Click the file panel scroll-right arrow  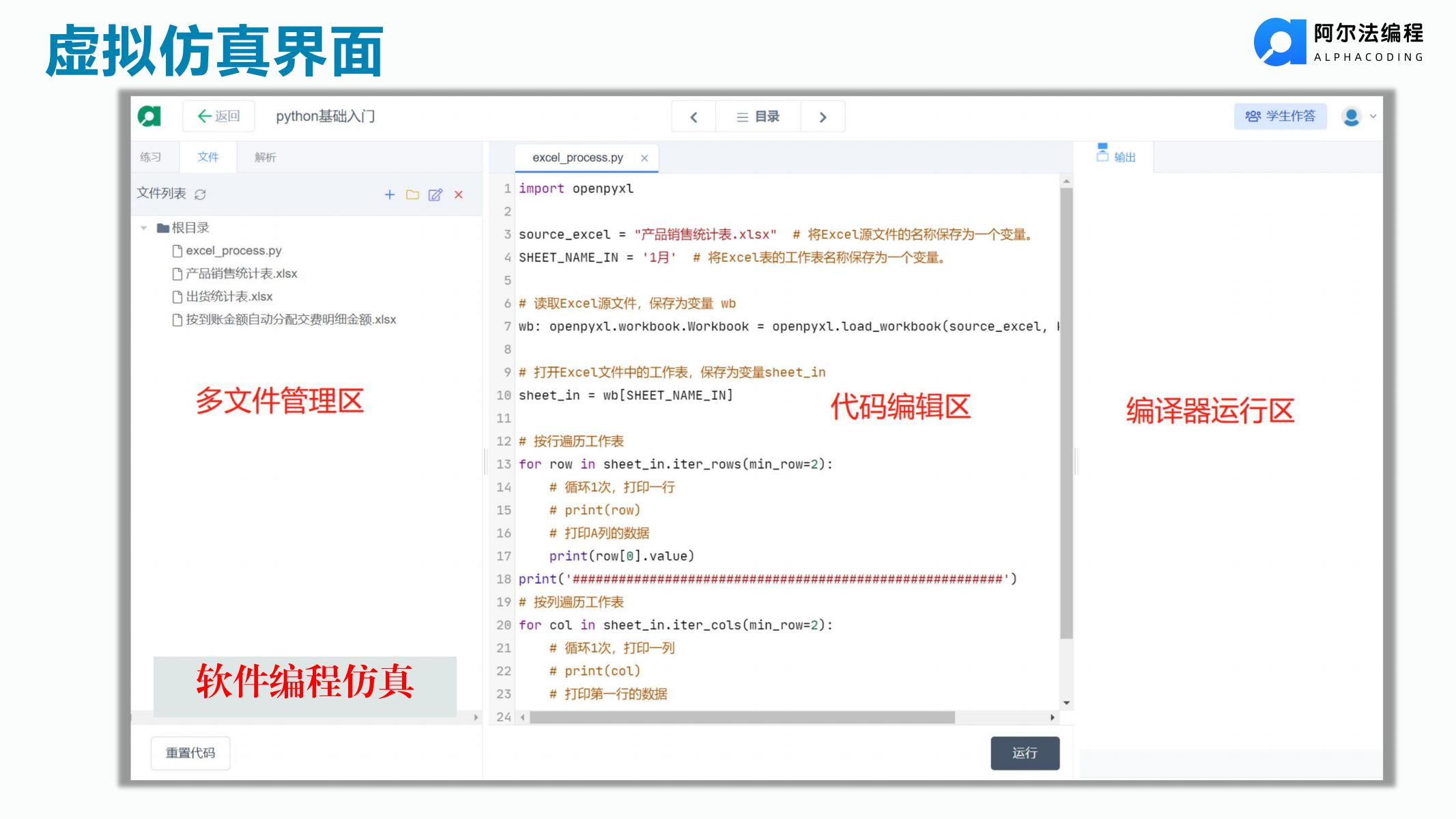tap(476, 717)
